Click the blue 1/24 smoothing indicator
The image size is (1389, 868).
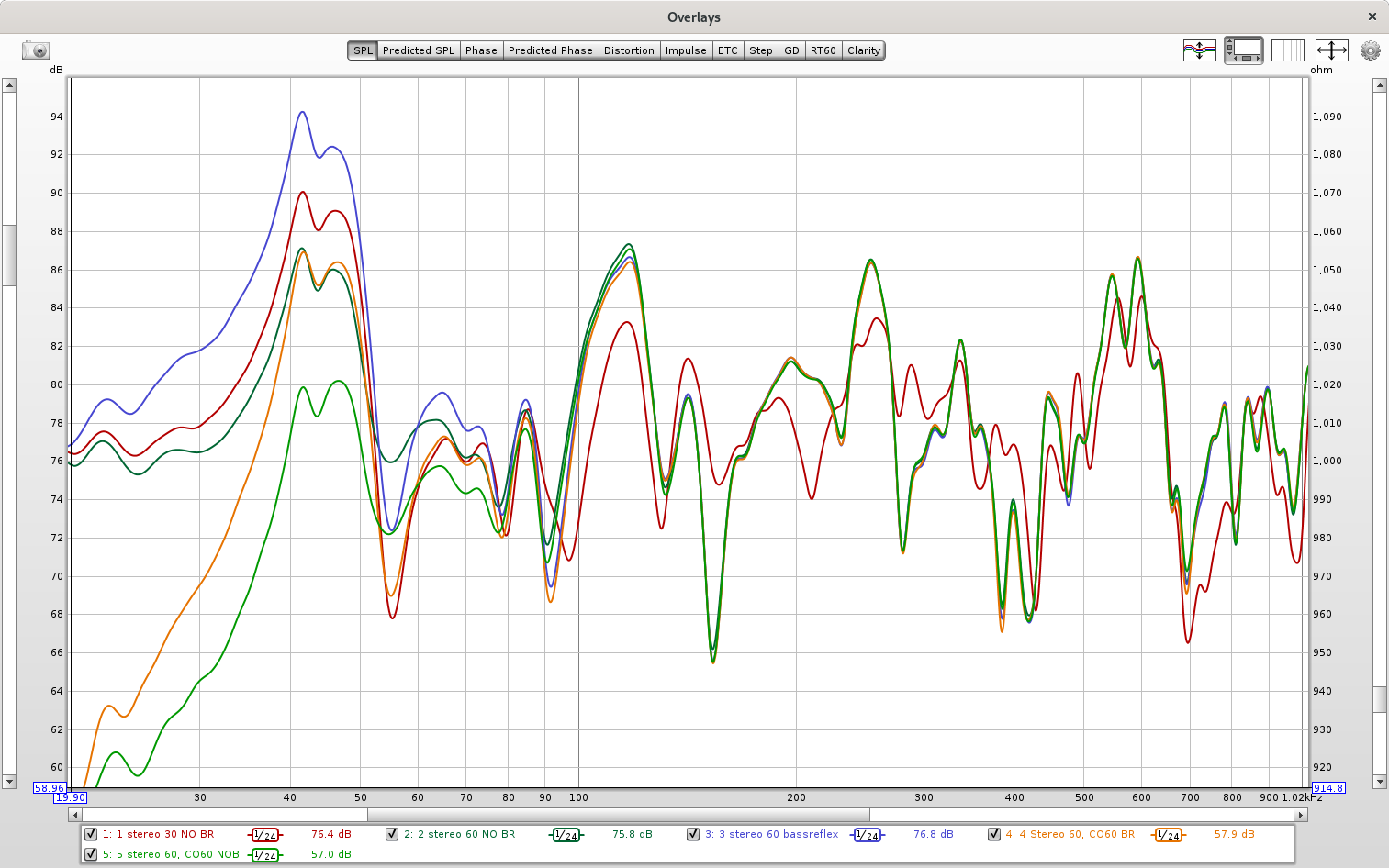coord(868,835)
